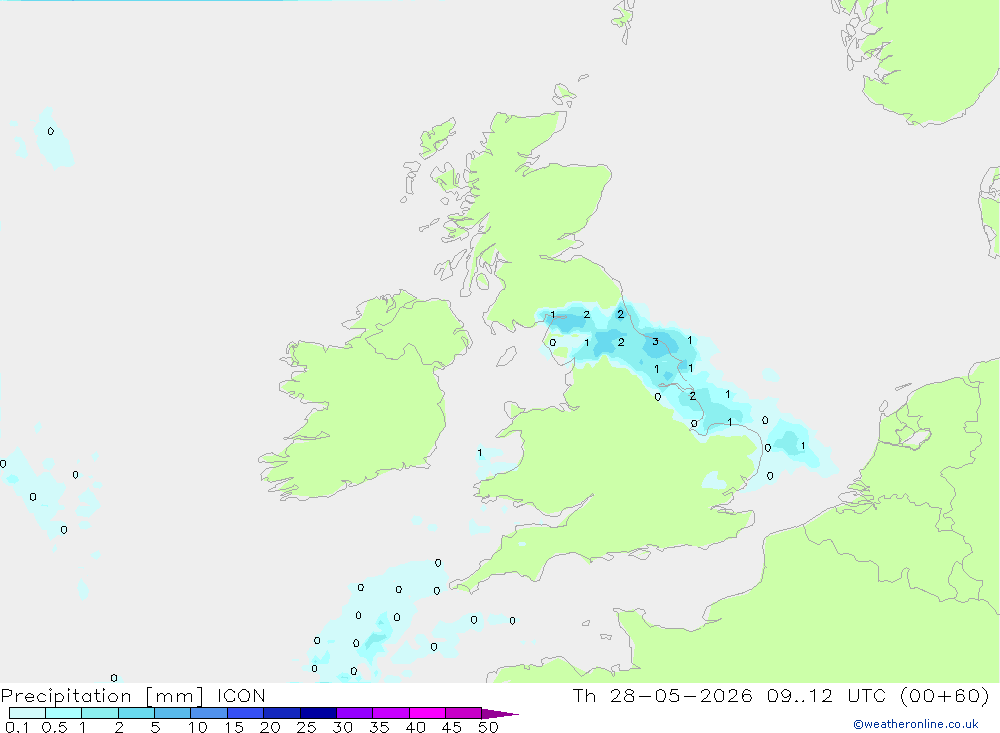Click the "Precipitation [mm]" title text
The image size is (1000, 733).
[x=102, y=696]
